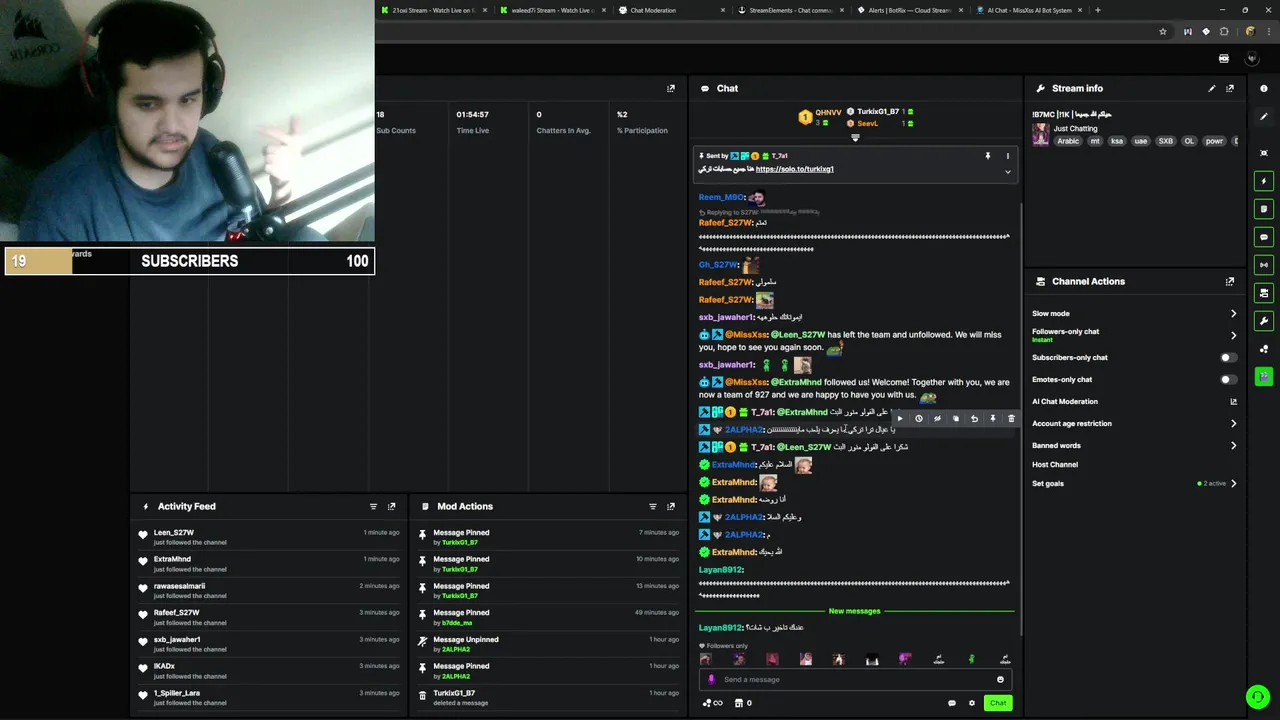Click Host Channel action
The image size is (1280, 720).
point(1055,464)
